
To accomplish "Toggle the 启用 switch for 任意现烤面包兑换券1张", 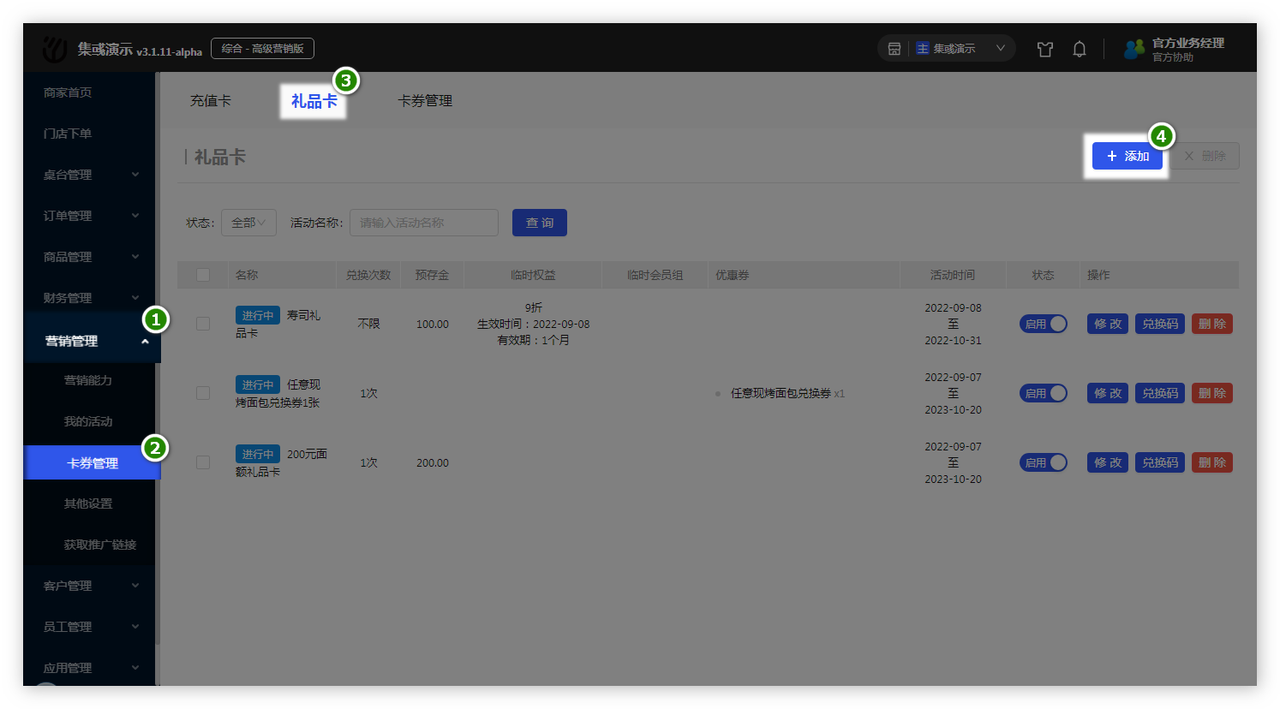I will coord(1043,393).
